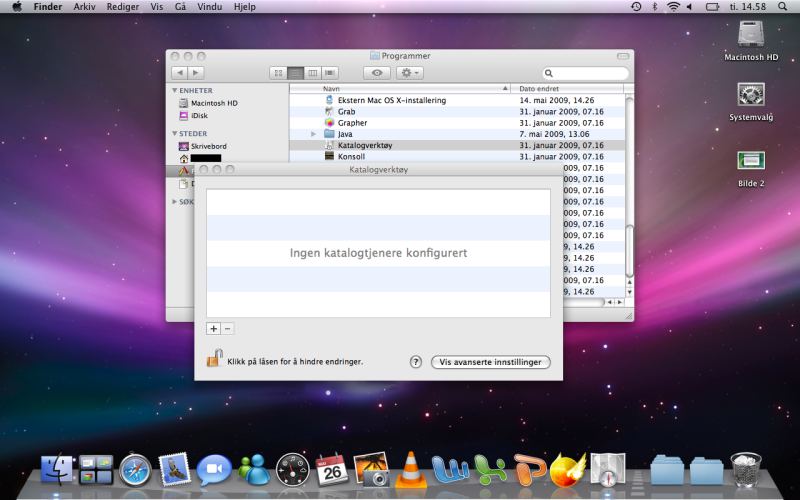Open Wi-Fi status menu
Viewport: 800px width, 500px height.
click(673, 7)
